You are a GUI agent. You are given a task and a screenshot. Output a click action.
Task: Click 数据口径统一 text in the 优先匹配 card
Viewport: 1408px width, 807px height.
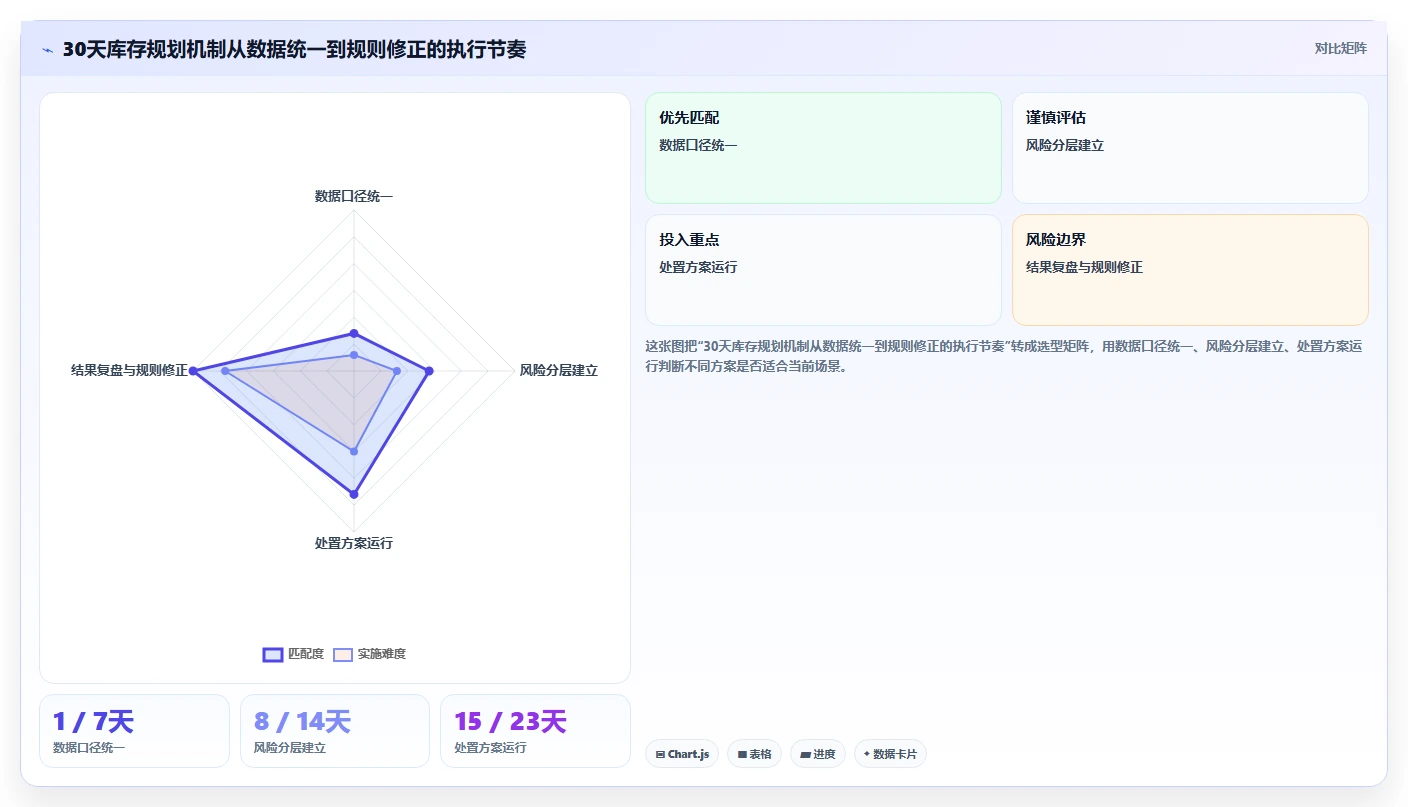(x=698, y=145)
